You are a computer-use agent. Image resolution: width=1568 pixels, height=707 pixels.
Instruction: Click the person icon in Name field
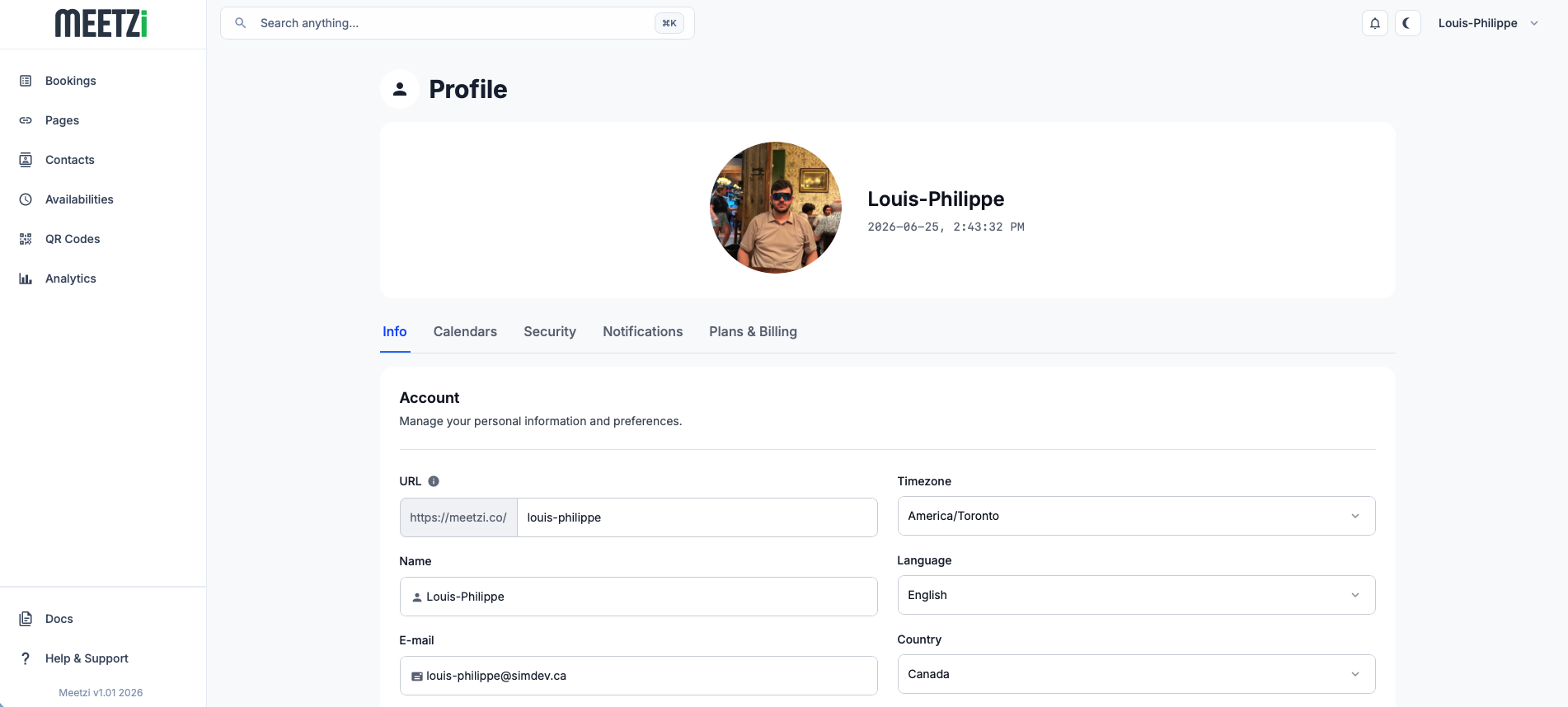pyautogui.click(x=417, y=597)
